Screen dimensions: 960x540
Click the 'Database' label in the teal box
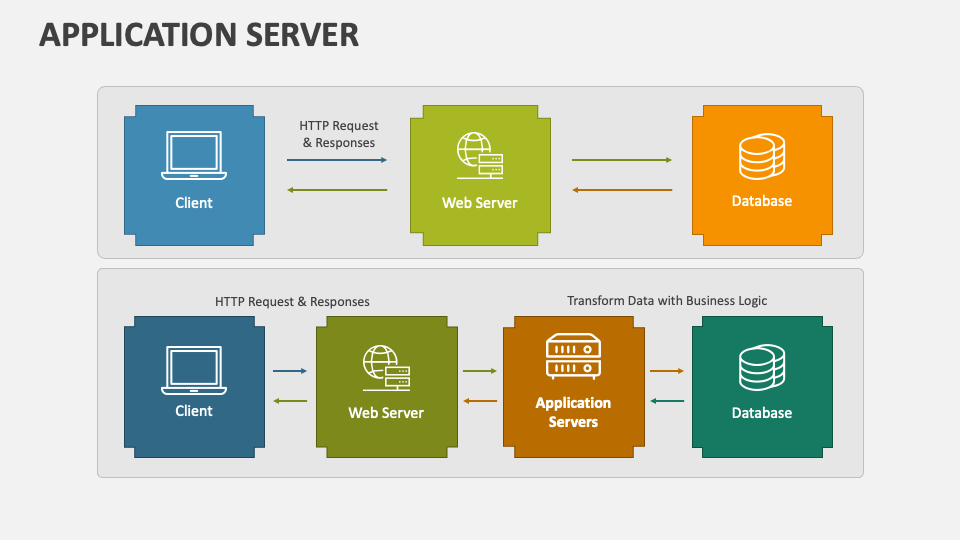click(x=762, y=413)
